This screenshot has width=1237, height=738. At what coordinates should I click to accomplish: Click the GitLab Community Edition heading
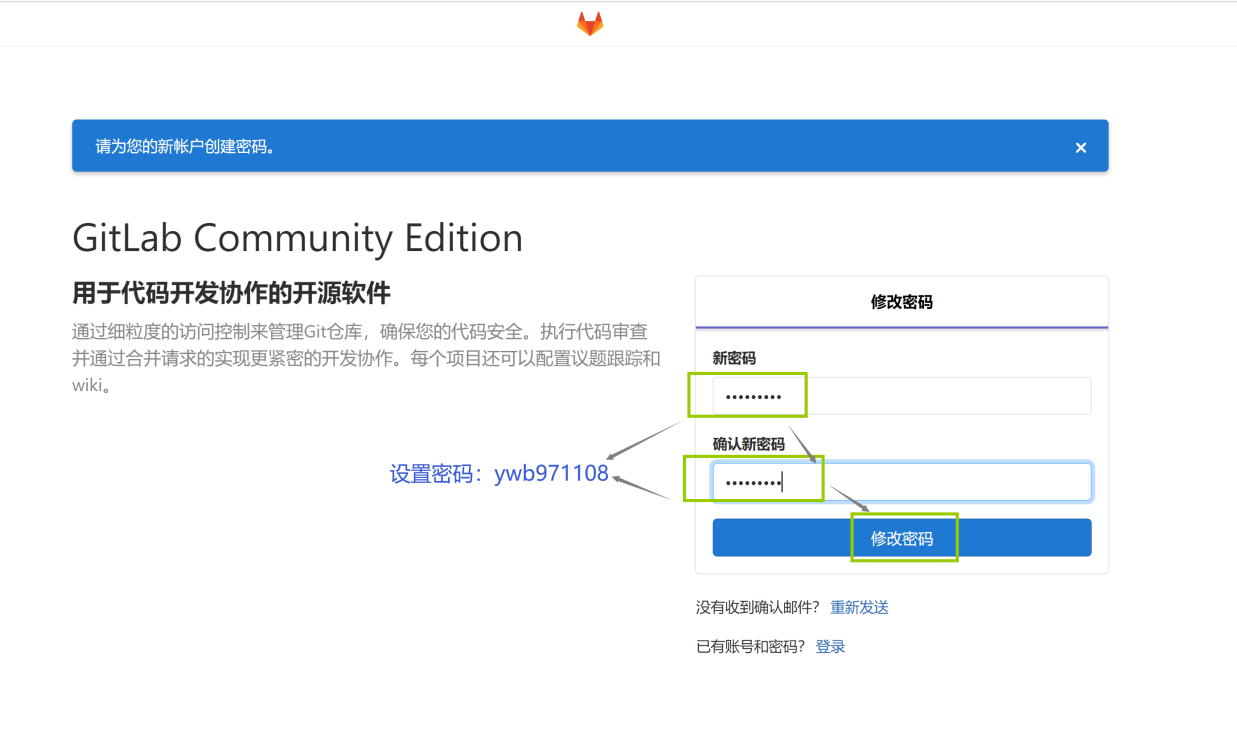click(298, 238)
